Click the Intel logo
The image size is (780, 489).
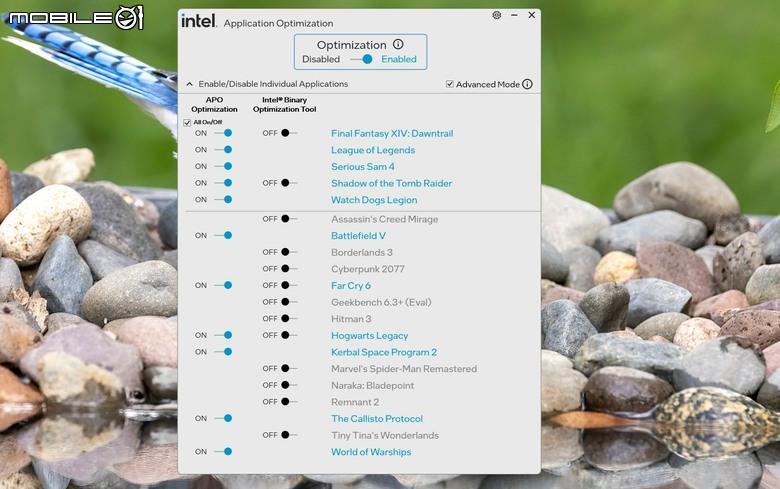click(x=198, y=21)
